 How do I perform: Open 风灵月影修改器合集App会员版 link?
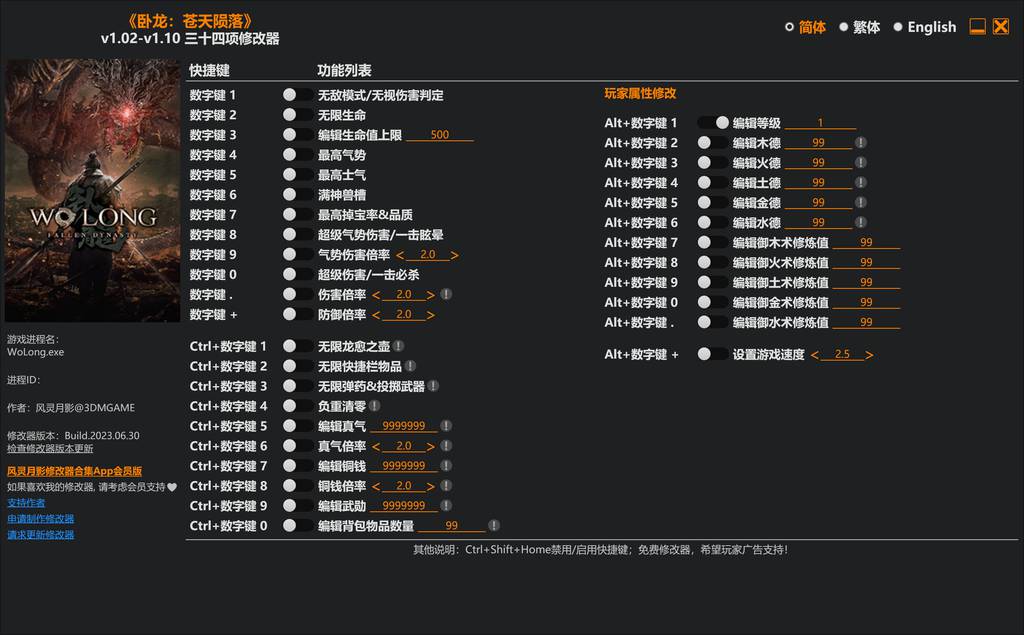(74, 471)
